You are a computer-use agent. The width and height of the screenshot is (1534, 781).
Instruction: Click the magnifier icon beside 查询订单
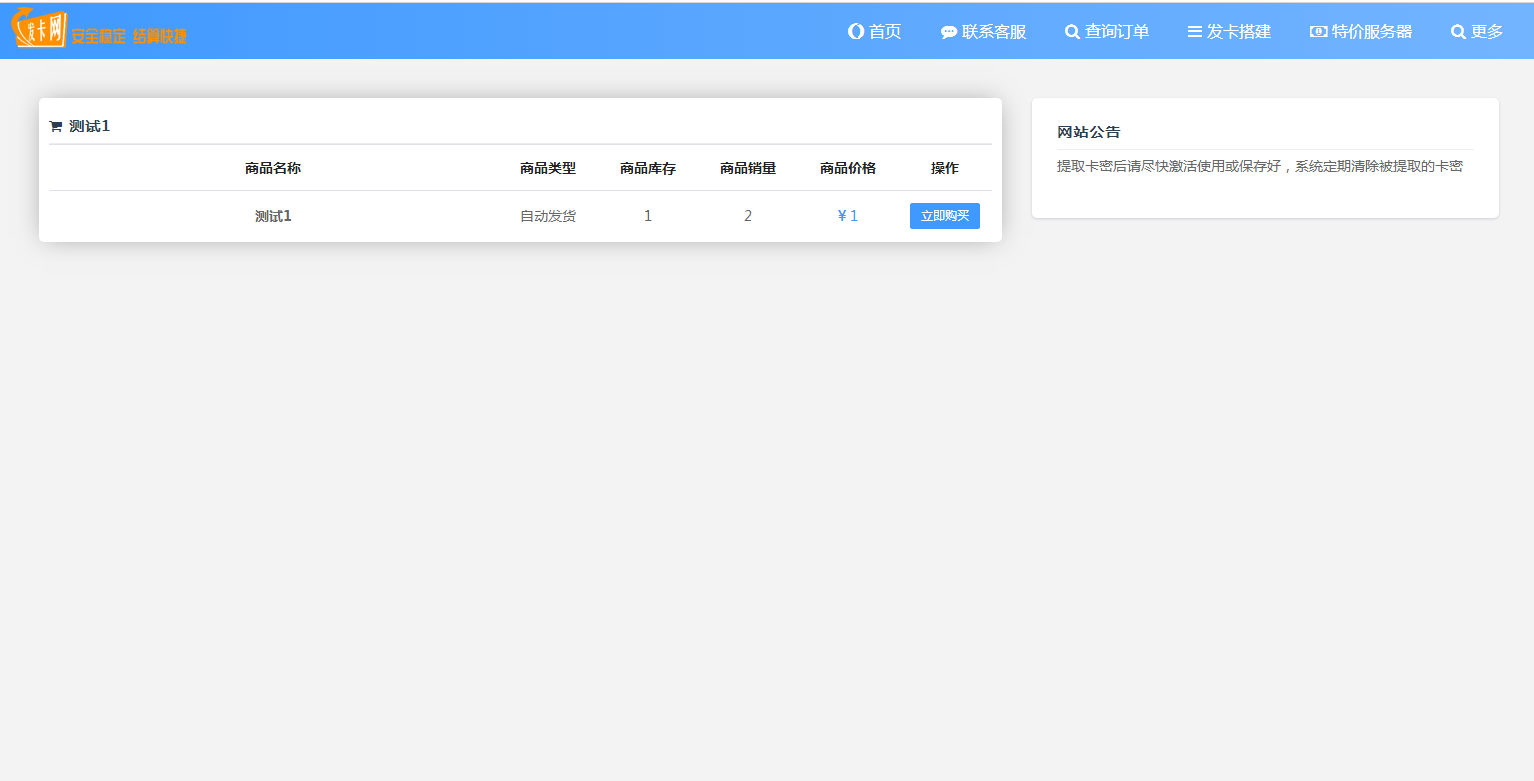1071,31
